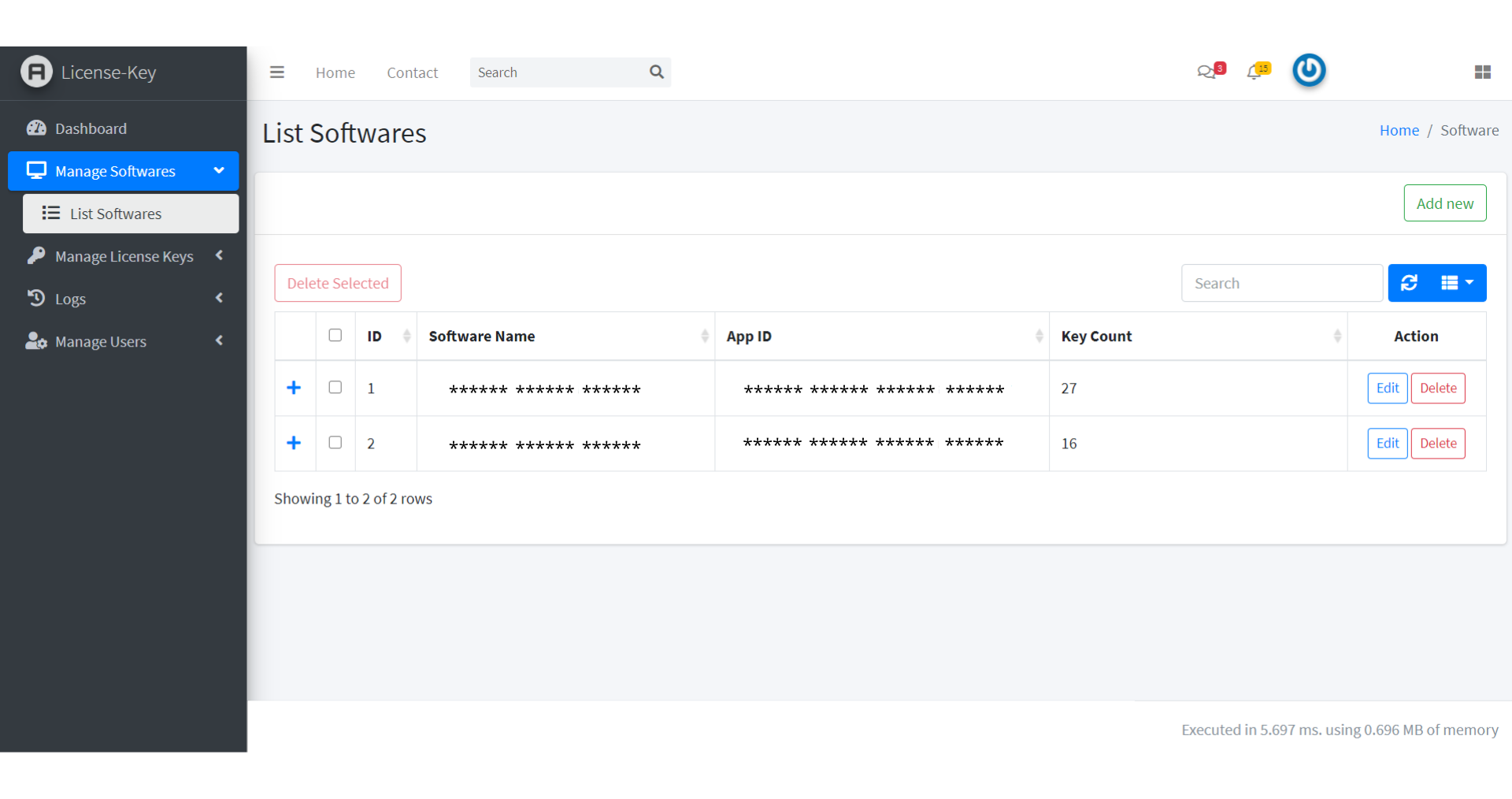Click the magnifier icon in top search
Viewport: 1512px width, 799px height.
[656, 72]
